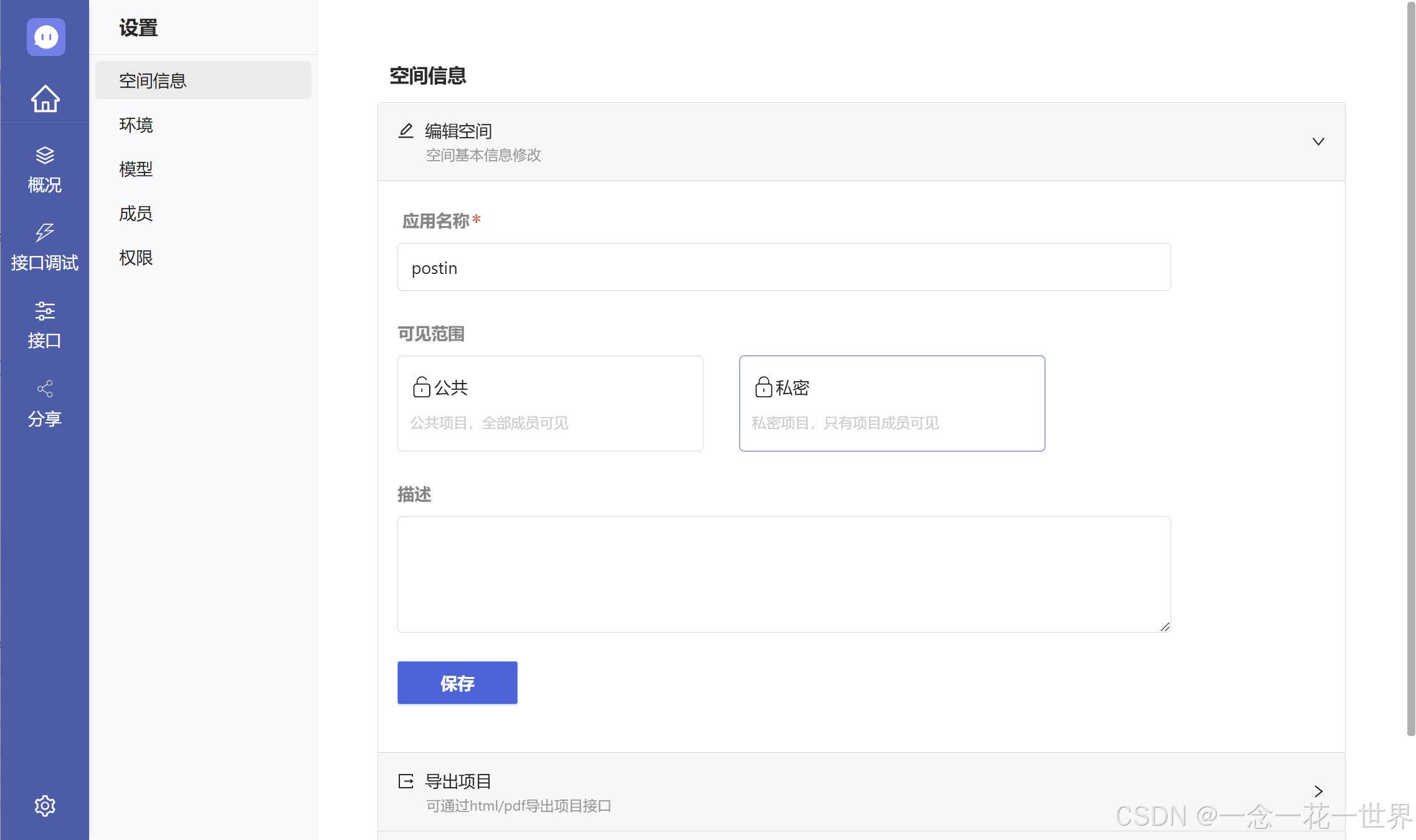The image size is (1416, 840).
Task: Click the 应用名称 input field
Action: click(784, 267)
